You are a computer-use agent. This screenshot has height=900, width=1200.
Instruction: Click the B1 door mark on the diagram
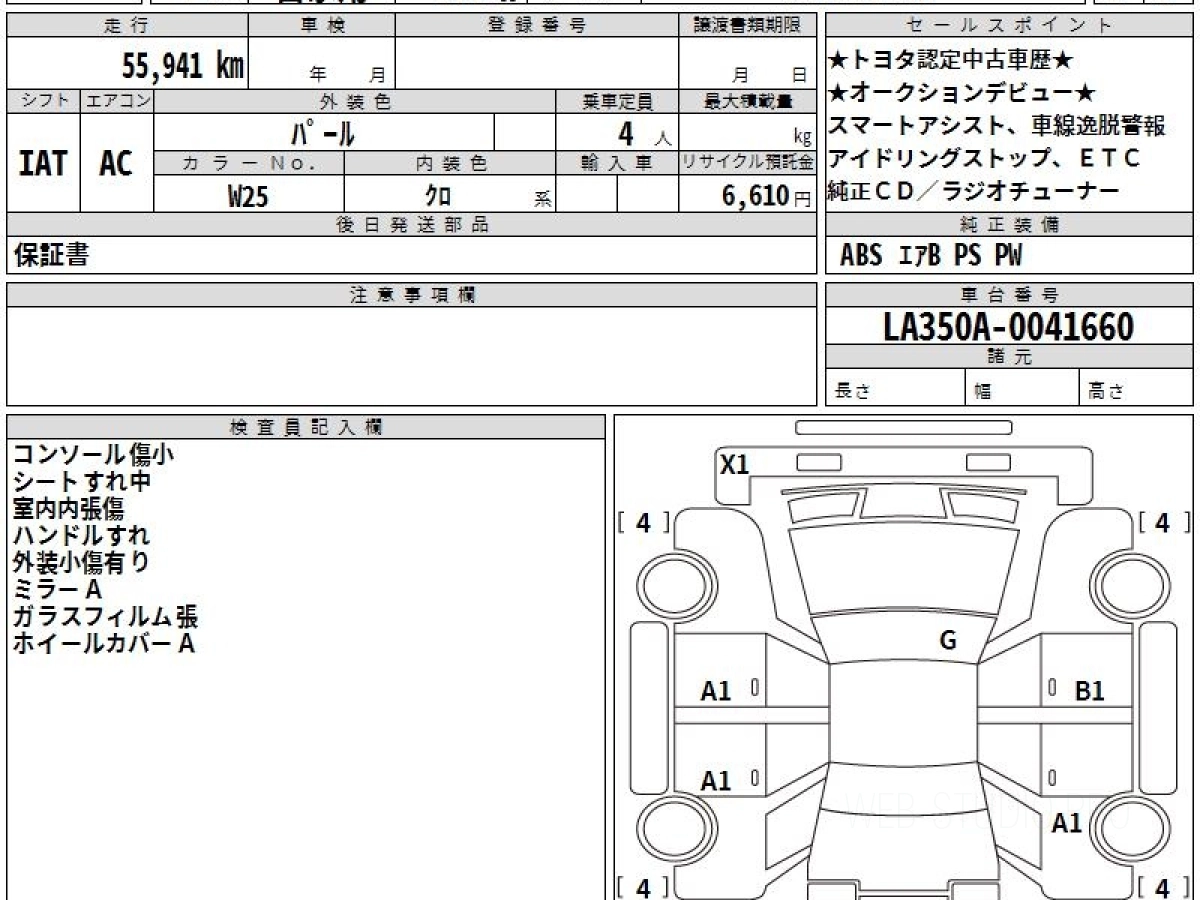point(1089,691)
